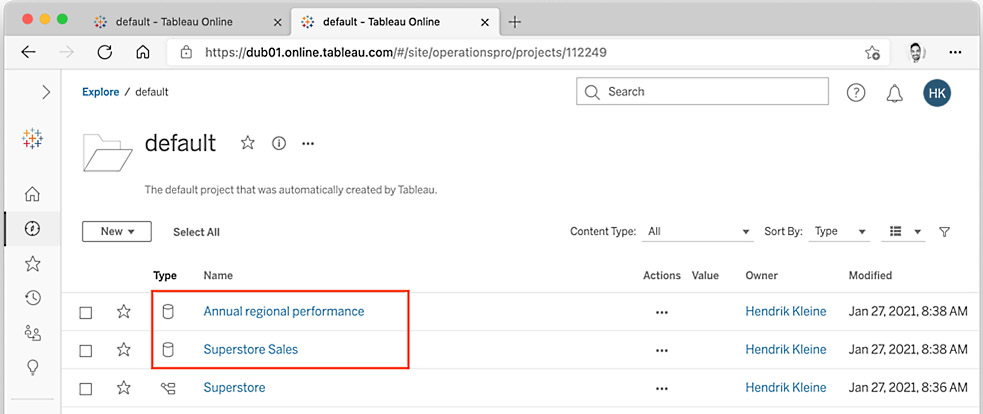This screenshot has width=983, height=414.
Task: Open the help question mark icon
Action: pos(856,92)
